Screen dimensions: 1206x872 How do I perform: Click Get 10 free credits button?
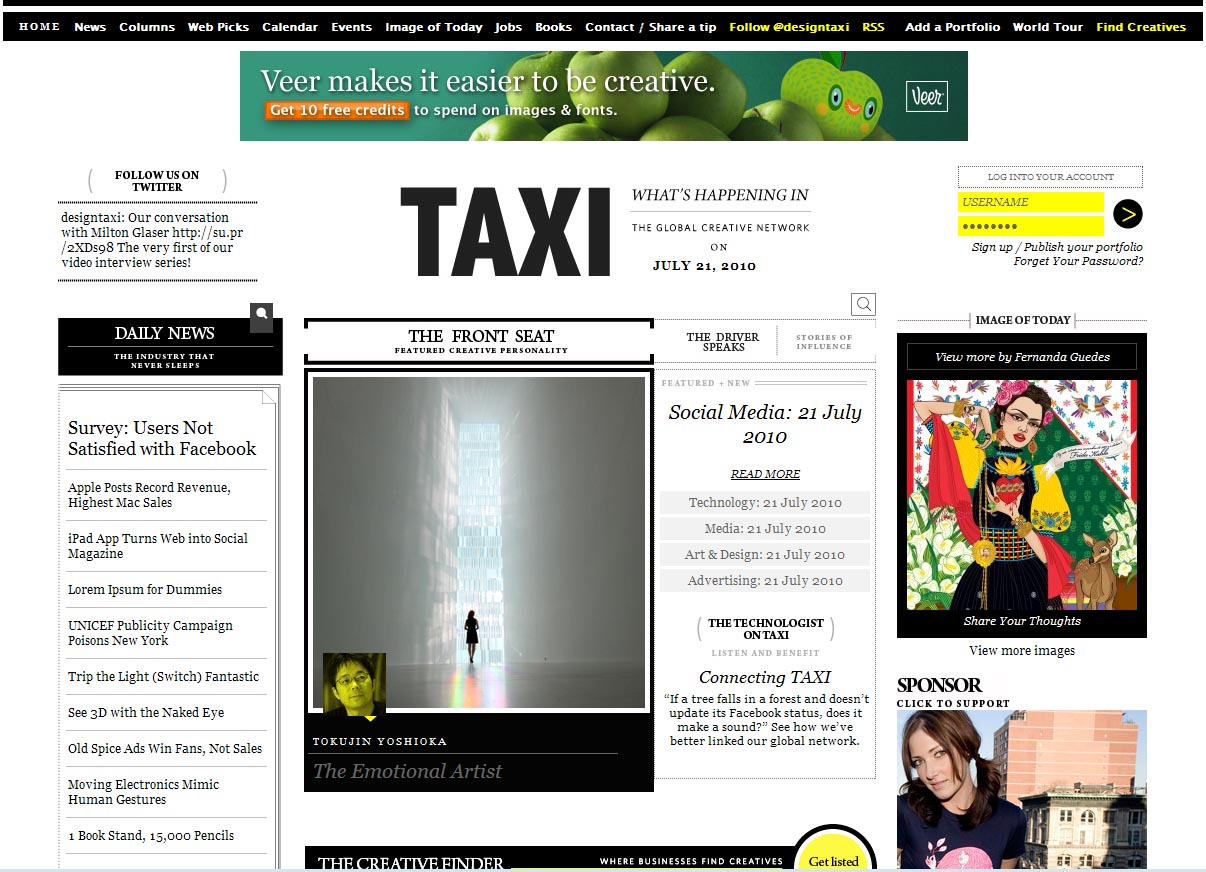tap(337, 110)
